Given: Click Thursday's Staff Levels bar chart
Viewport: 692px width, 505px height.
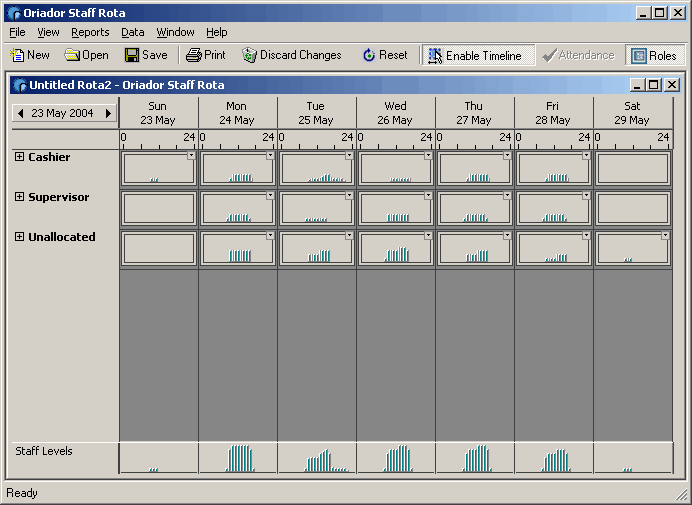Looking at the screenshot, I should 477,458.
